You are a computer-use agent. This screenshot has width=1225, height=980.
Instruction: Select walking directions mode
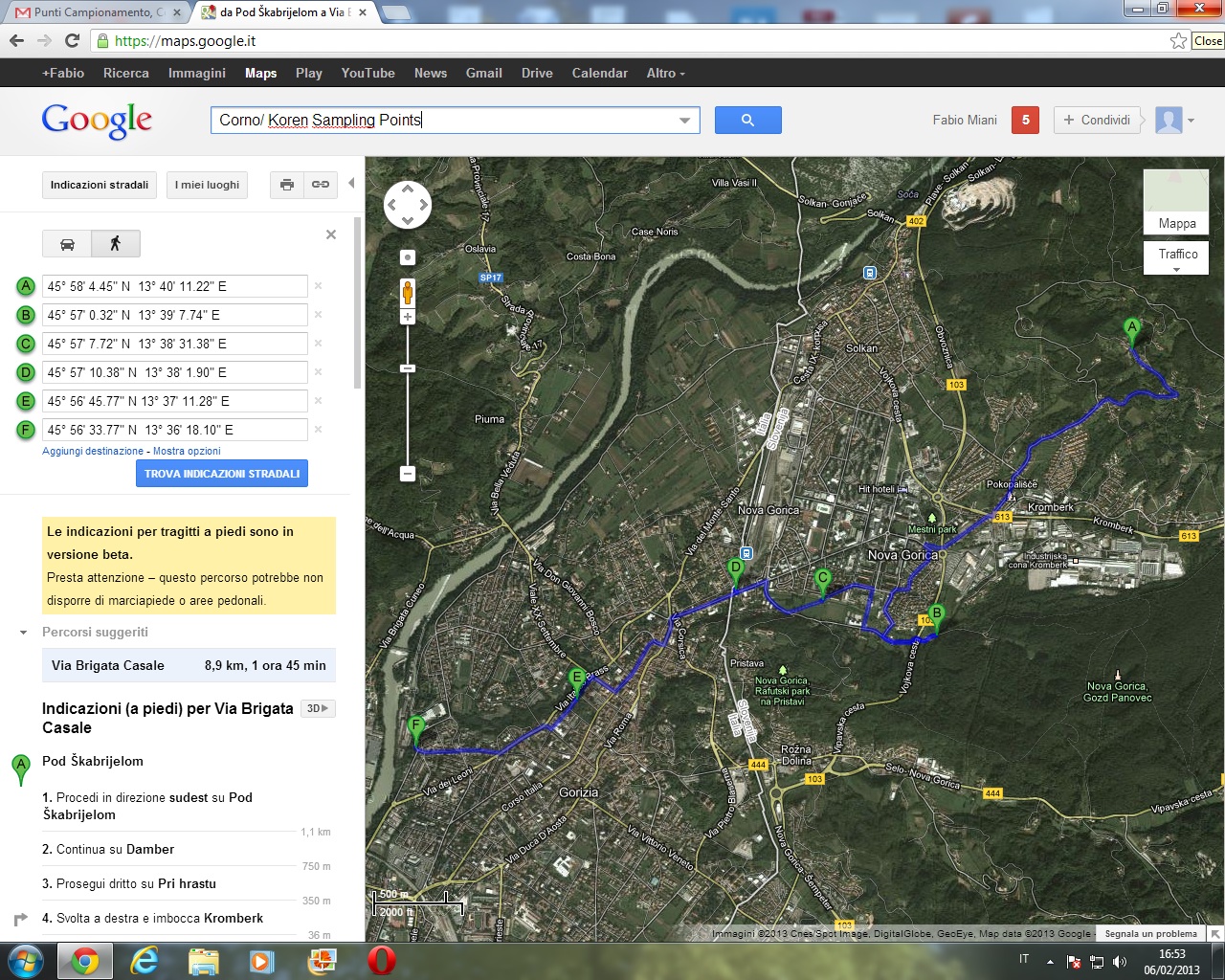pos(116,244)
